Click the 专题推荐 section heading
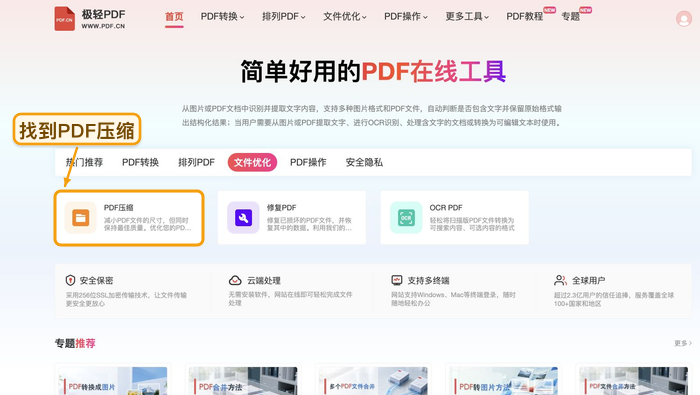 tap(75, 343)
